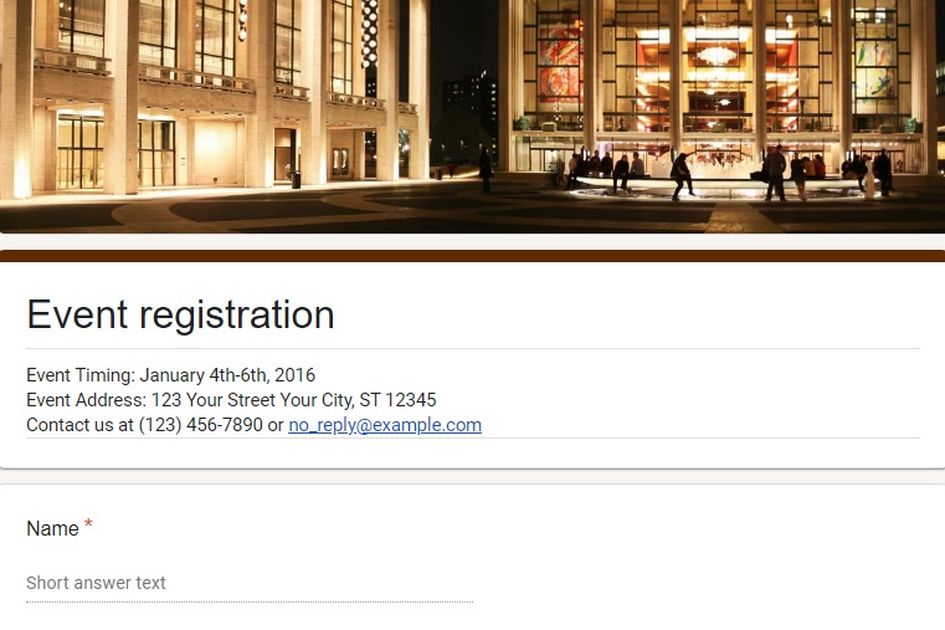Viewport: 945px width, 630px height.
Task: Click the zip code ST 12345 text
Action: click(398, 400)
